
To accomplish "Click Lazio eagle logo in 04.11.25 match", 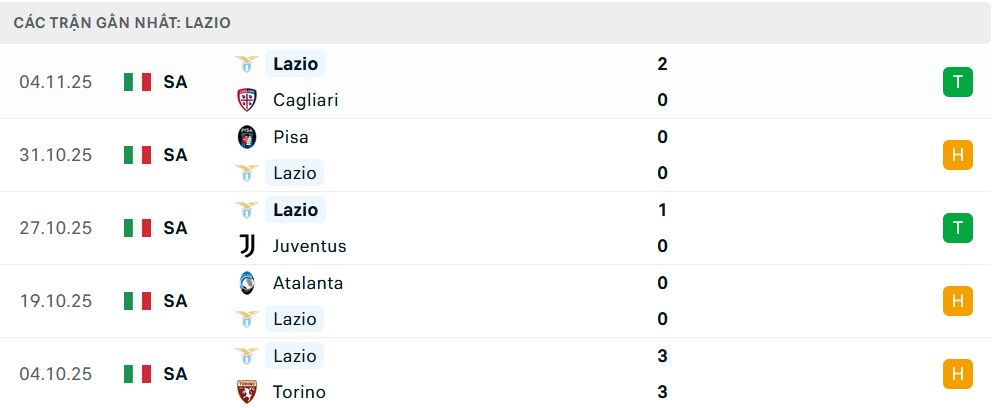I will 246,64.
